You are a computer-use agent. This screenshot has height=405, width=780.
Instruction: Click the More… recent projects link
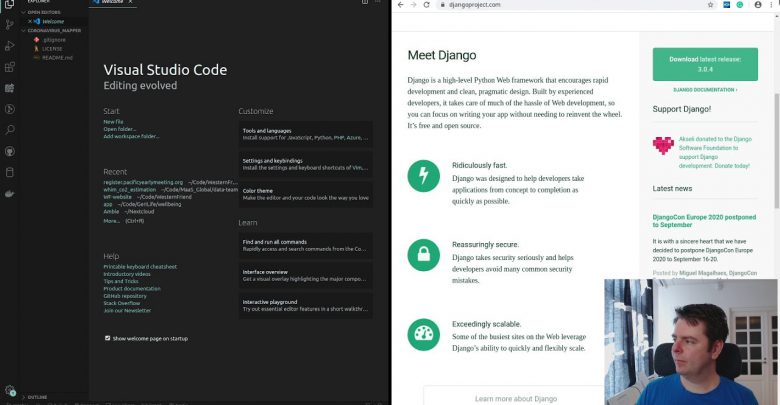pyautogui.click(x=111, y=221)
